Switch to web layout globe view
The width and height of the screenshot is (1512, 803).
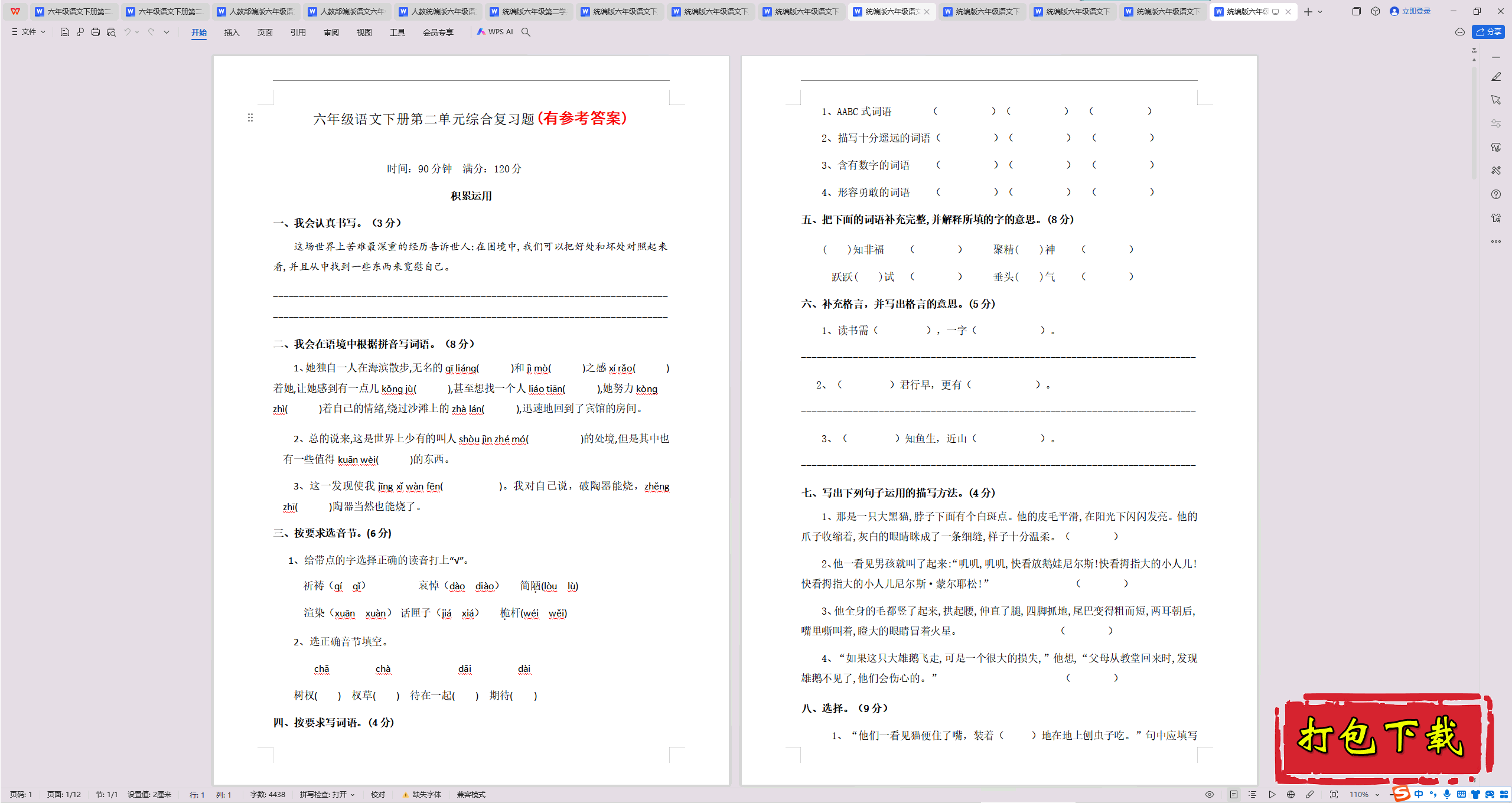coord(1291,795)
